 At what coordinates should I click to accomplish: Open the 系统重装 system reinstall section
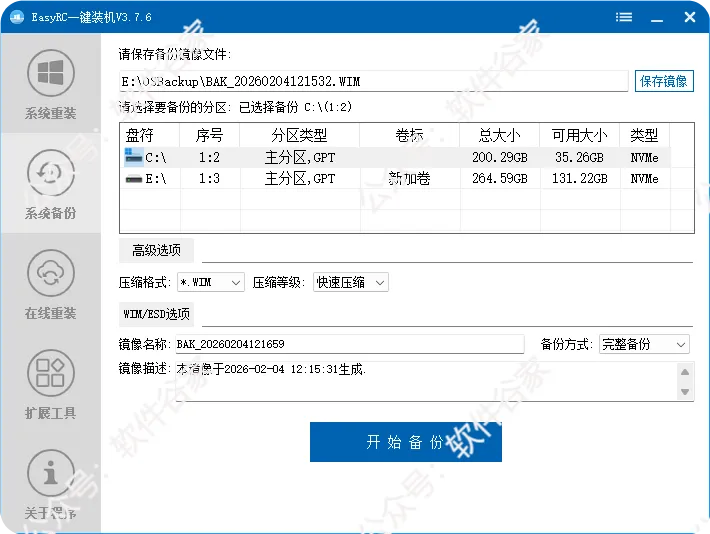[x=50, y=84]
